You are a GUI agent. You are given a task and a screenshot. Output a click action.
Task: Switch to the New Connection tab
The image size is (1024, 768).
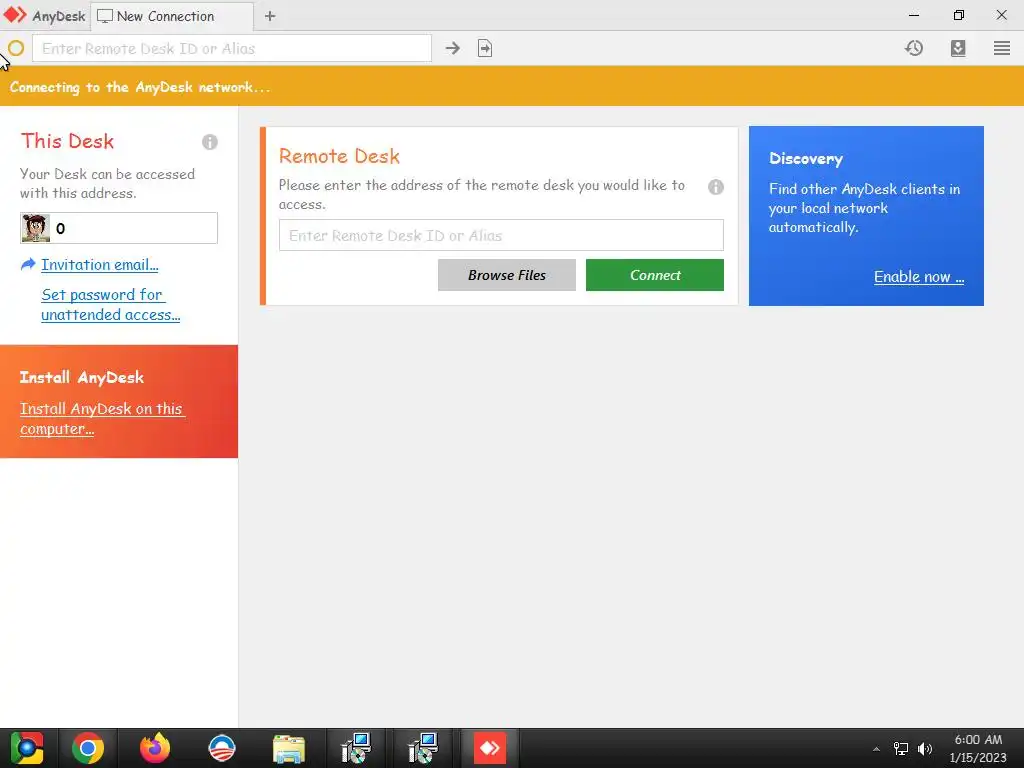point(171,16)
